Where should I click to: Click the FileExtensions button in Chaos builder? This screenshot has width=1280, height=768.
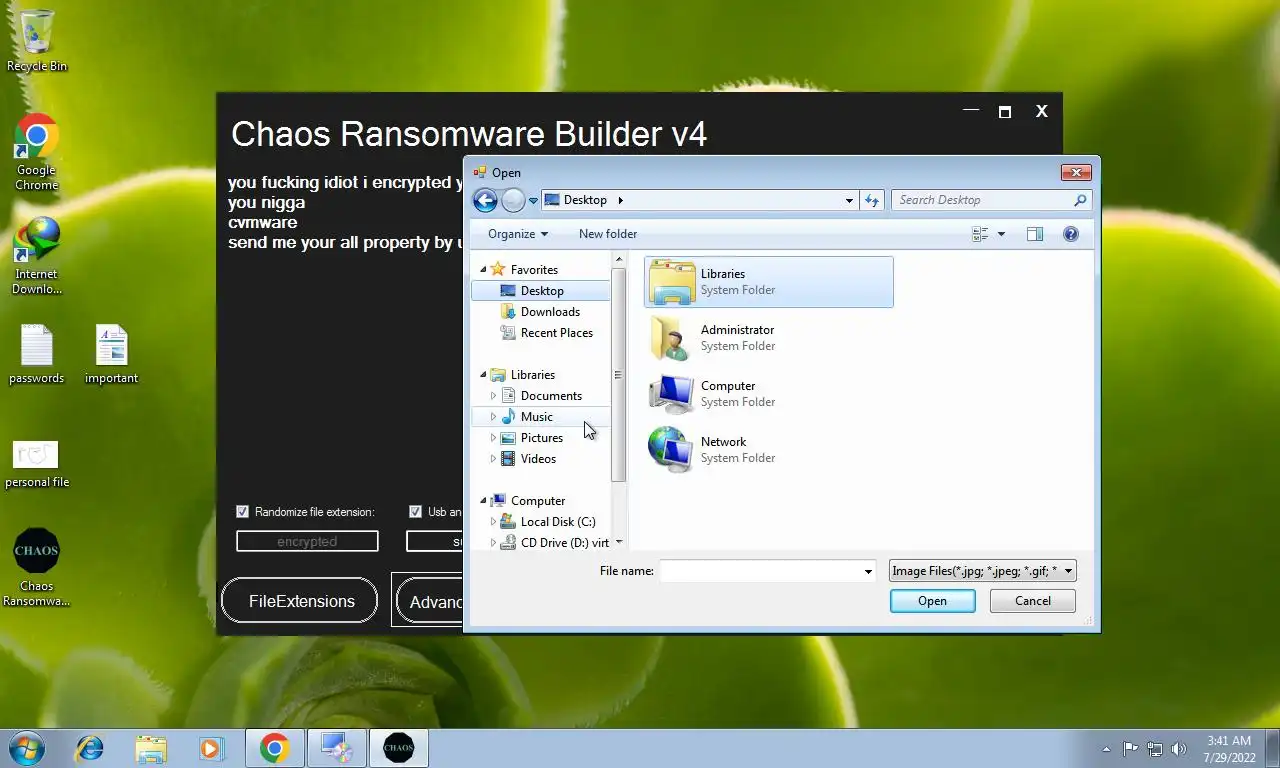pyautogui.click(x=301, y=601)
